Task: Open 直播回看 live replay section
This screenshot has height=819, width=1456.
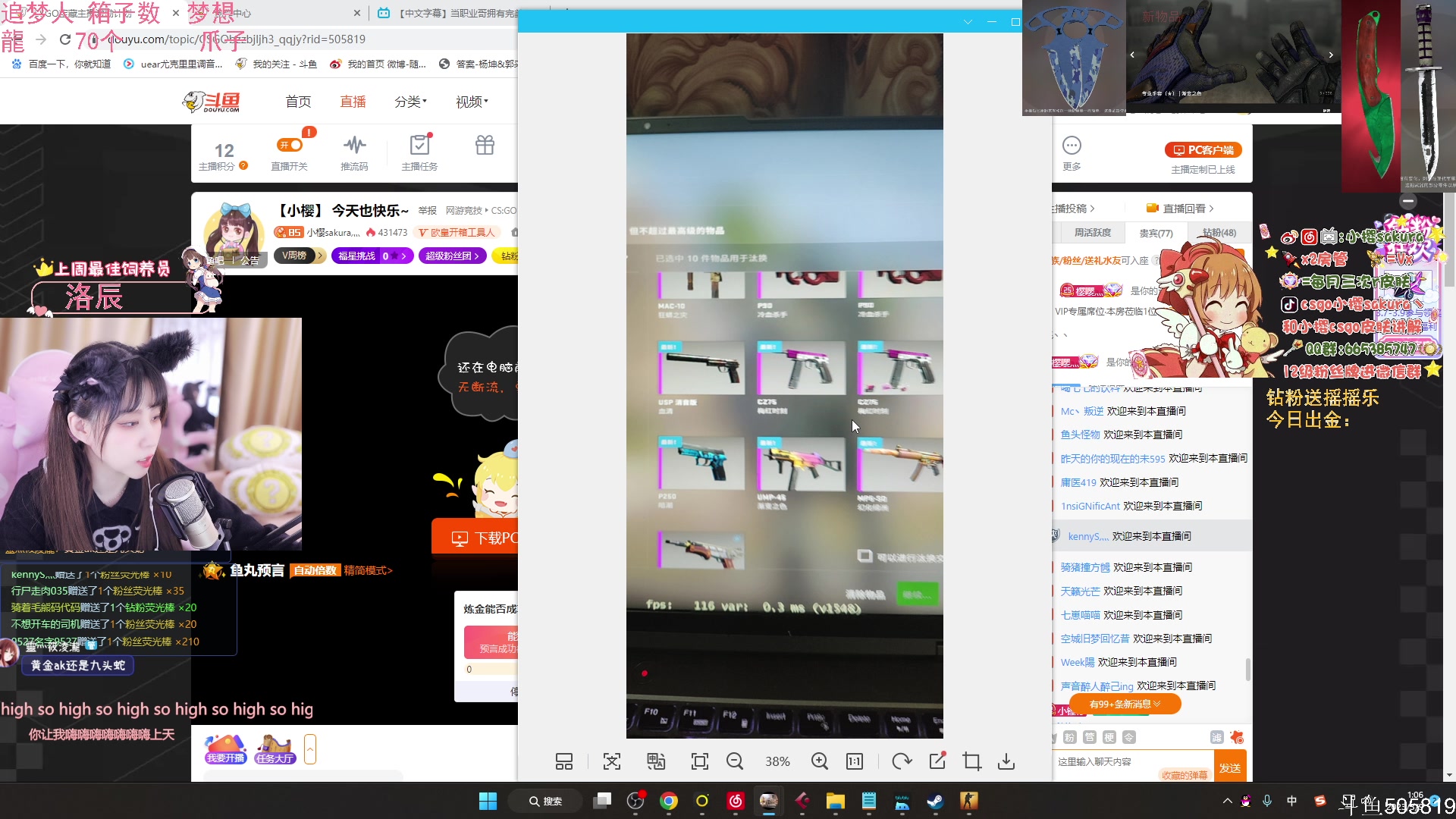Action: click(1180, 209)
